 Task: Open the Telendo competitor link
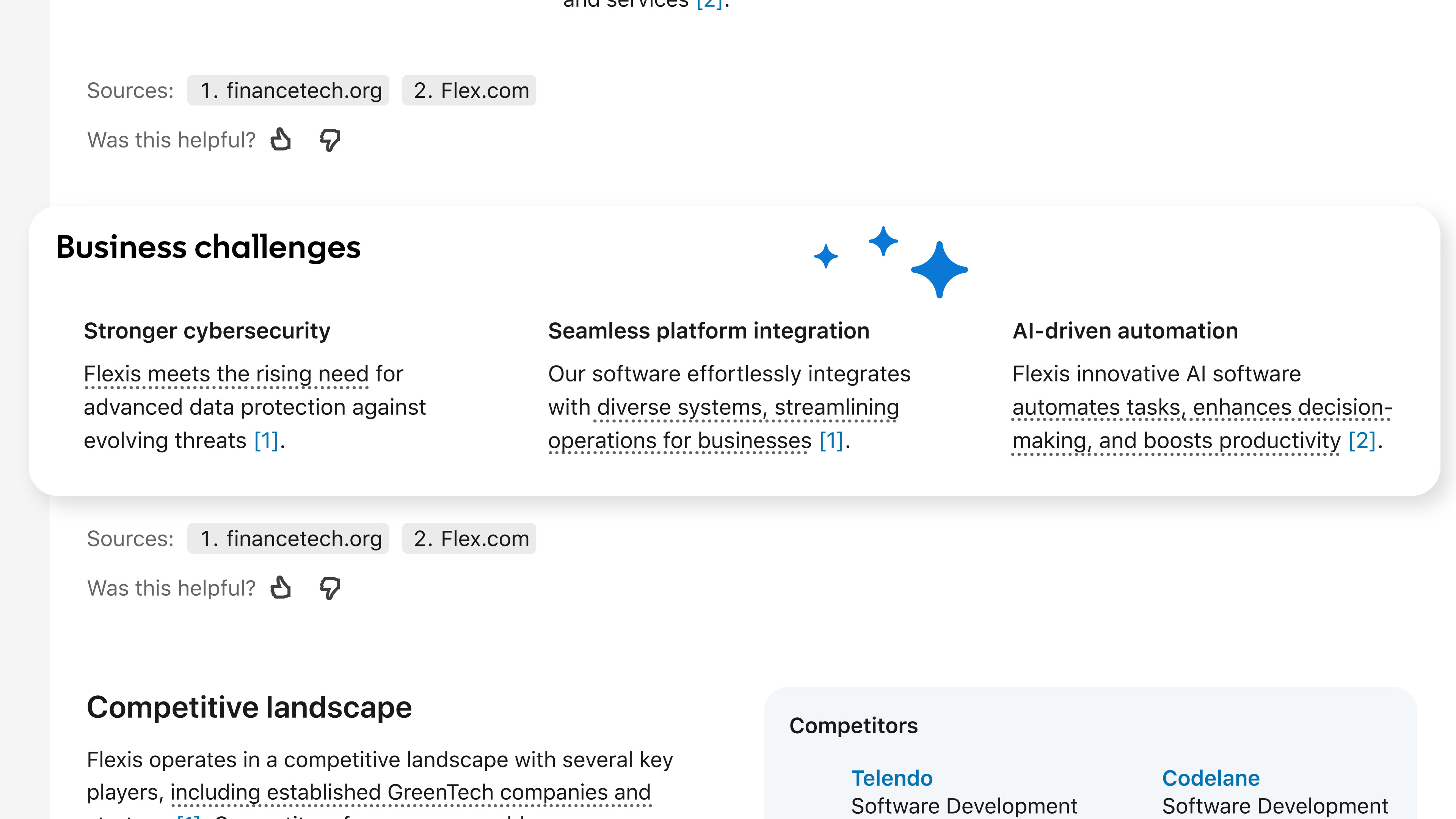[892, 778]
